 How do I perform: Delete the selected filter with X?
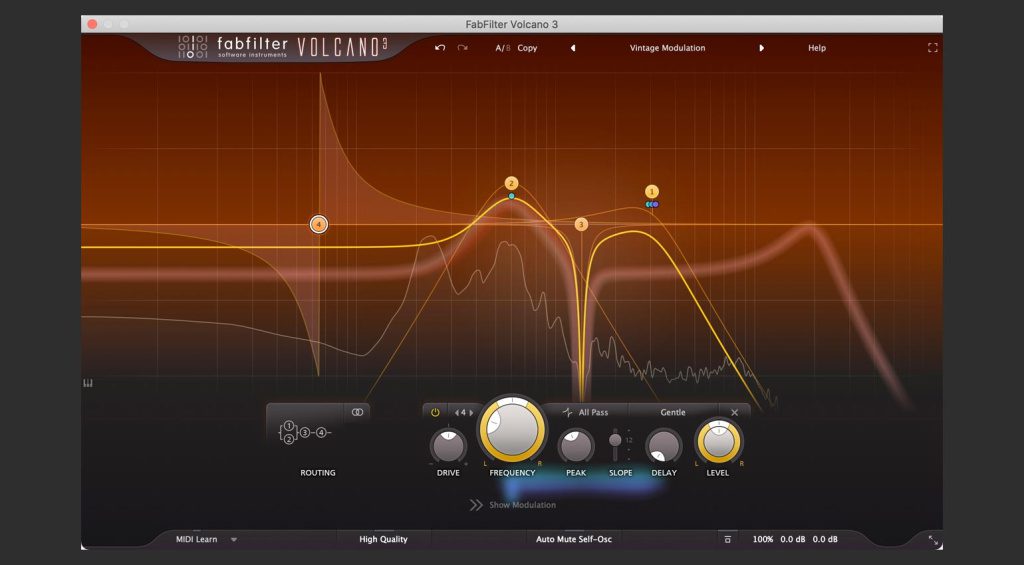pos(735,412)
